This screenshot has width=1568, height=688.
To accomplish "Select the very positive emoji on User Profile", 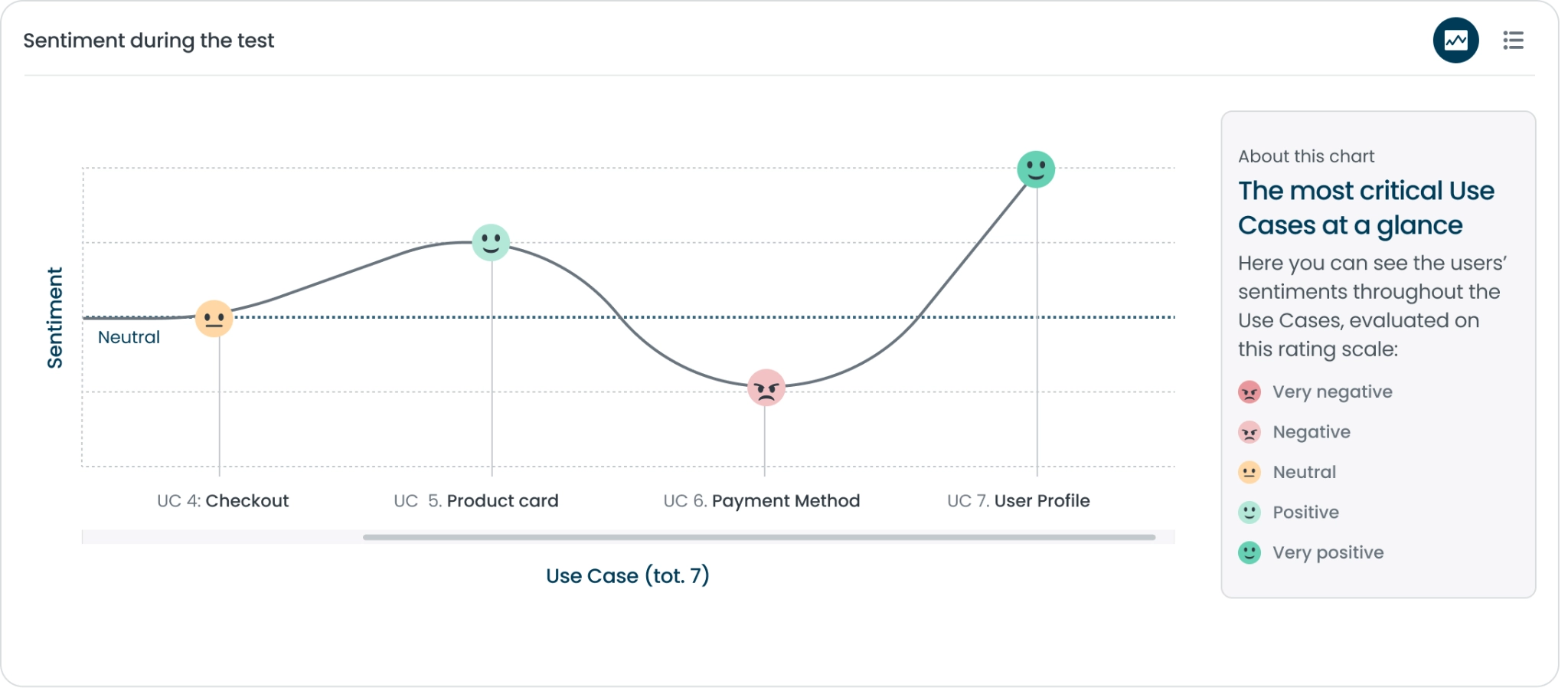I will click(x=1036, y=168).
